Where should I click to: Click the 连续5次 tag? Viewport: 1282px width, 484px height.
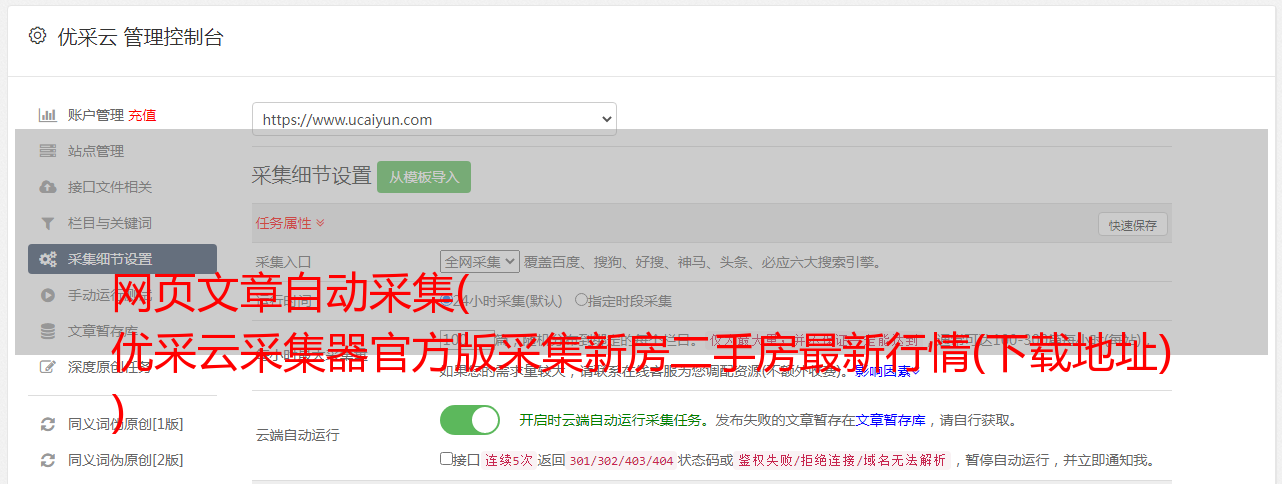pos(509,460)
